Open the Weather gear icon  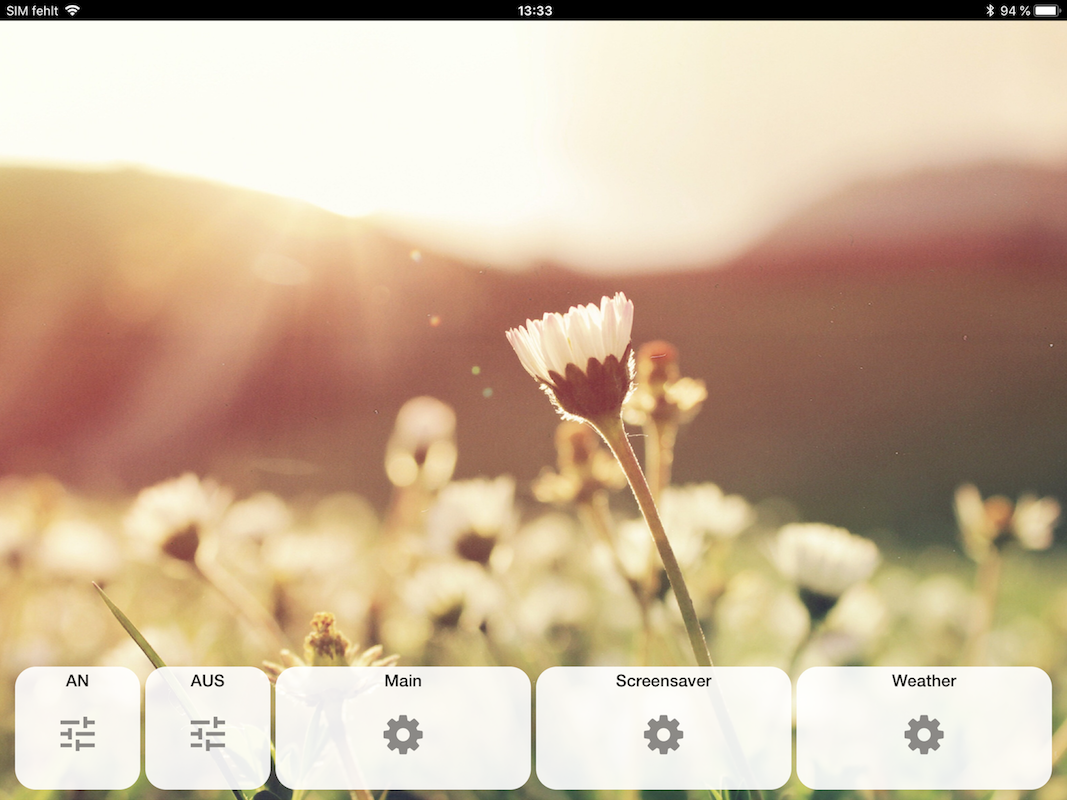pyautogui.click(x=924, y=735)
